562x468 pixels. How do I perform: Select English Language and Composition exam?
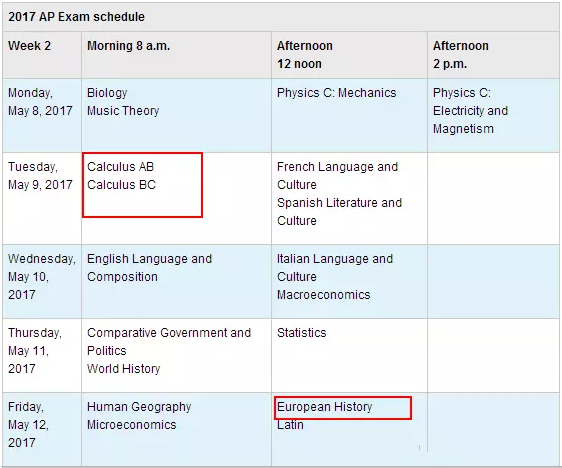149,268
